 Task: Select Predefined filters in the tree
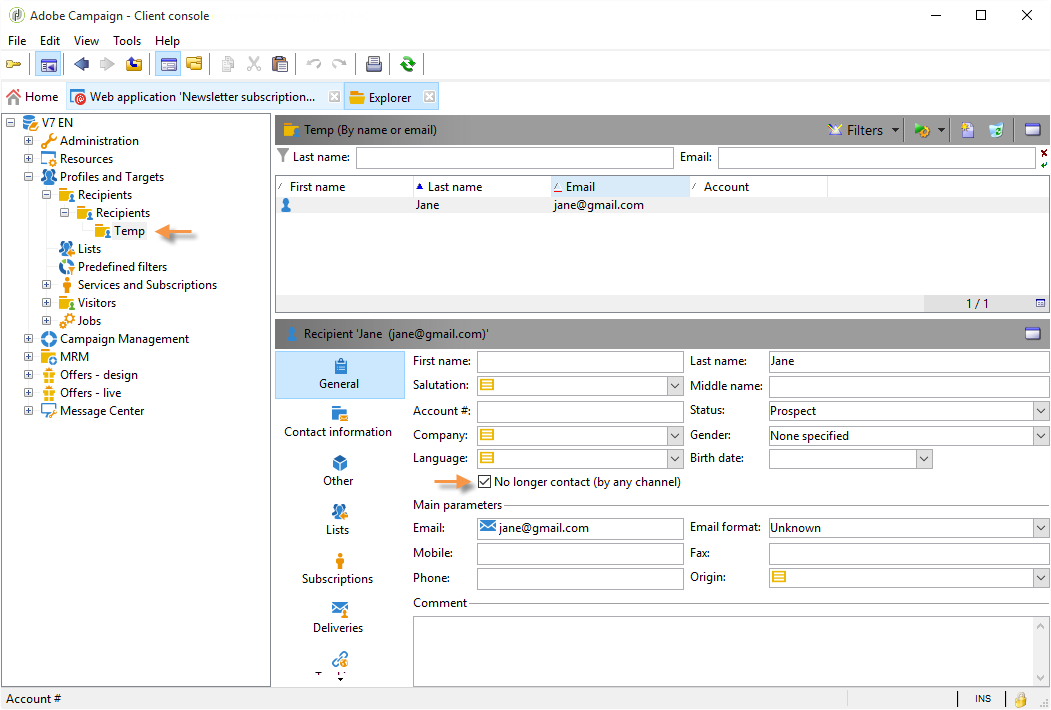(x=122, y=267)
